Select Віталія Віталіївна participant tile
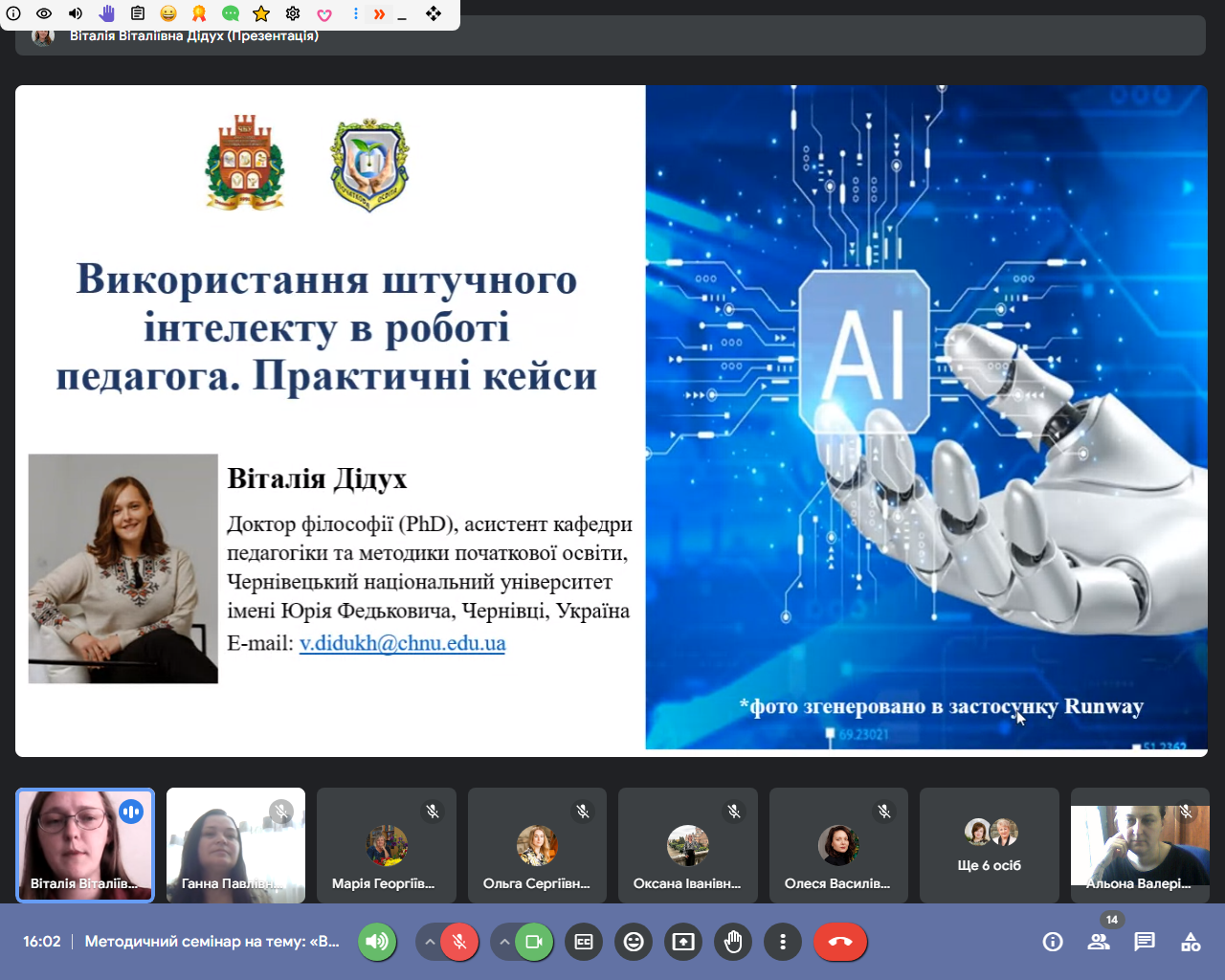 (85, 845)
